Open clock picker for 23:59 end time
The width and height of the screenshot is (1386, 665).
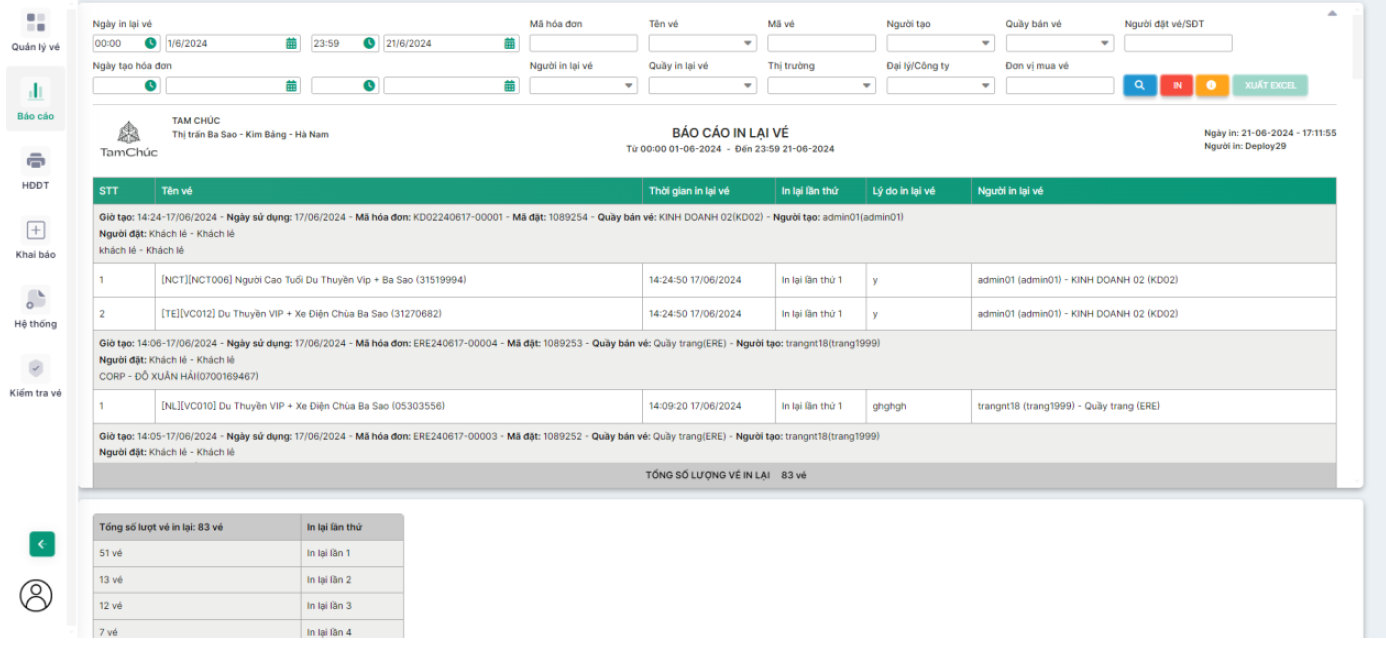[x=369, y=44]
